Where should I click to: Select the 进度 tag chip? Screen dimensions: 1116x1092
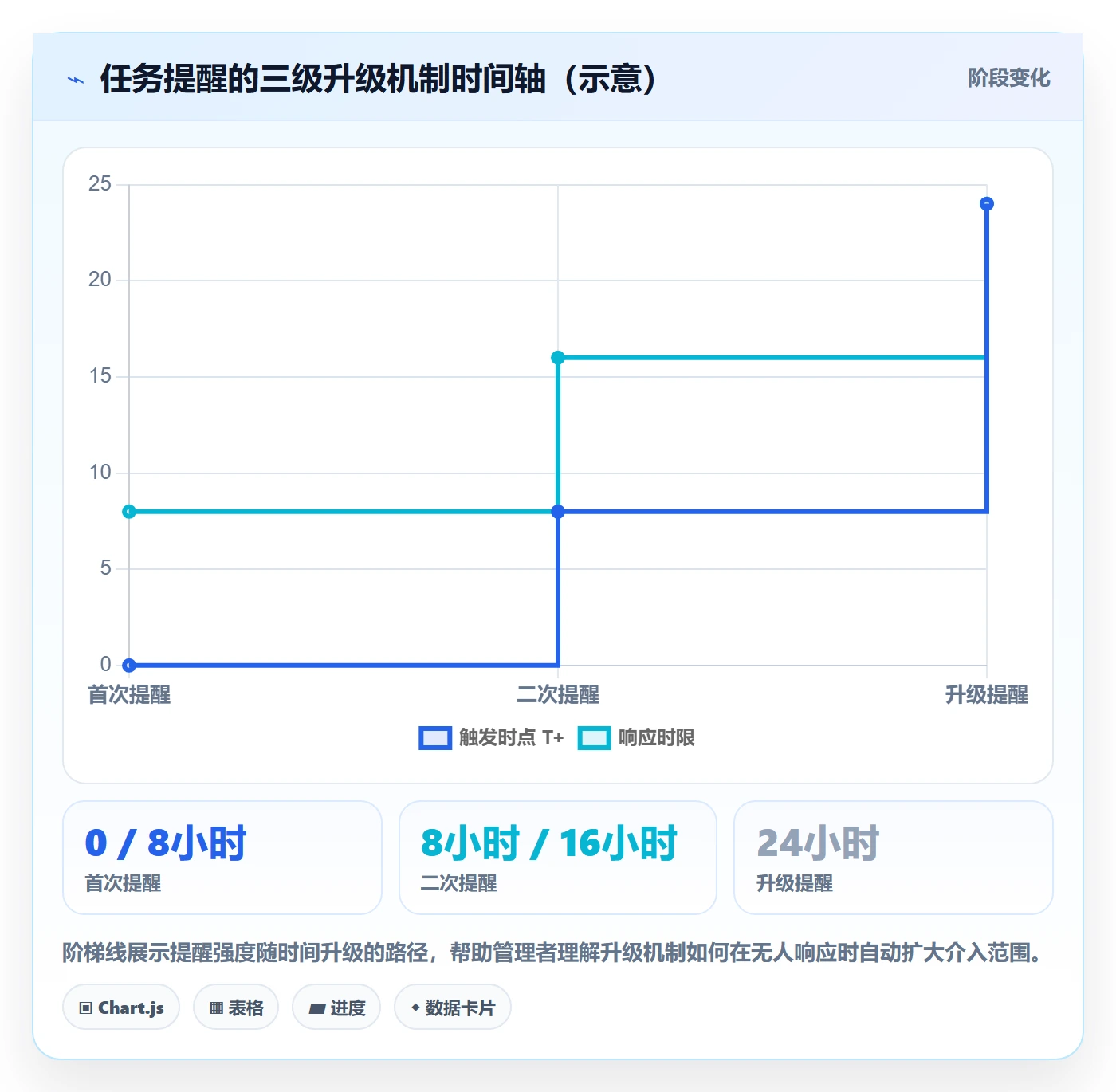[x=336, y=1008]
